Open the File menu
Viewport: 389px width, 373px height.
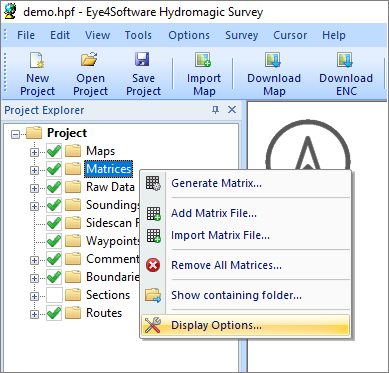coord(26,35)
